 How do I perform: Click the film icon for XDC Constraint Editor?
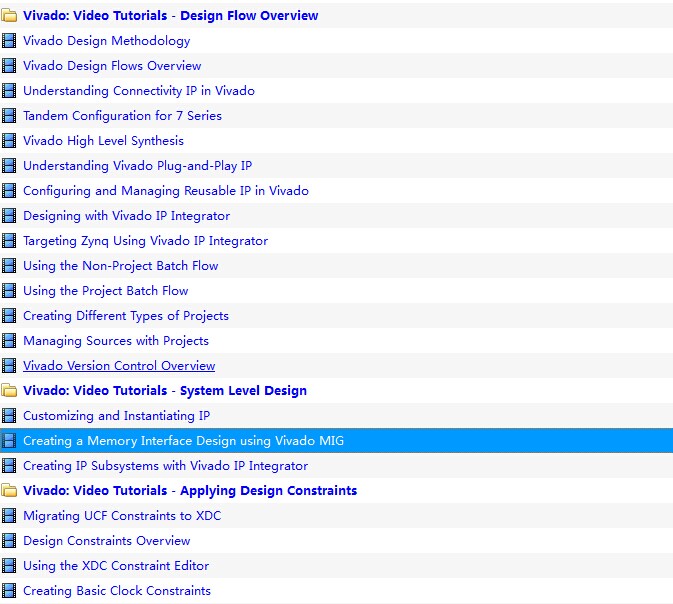point(9,566)
